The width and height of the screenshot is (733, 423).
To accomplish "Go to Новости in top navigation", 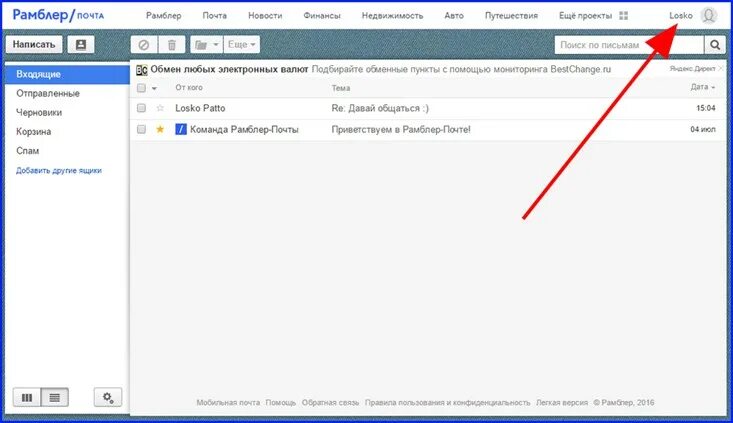I will coord(265,15).
